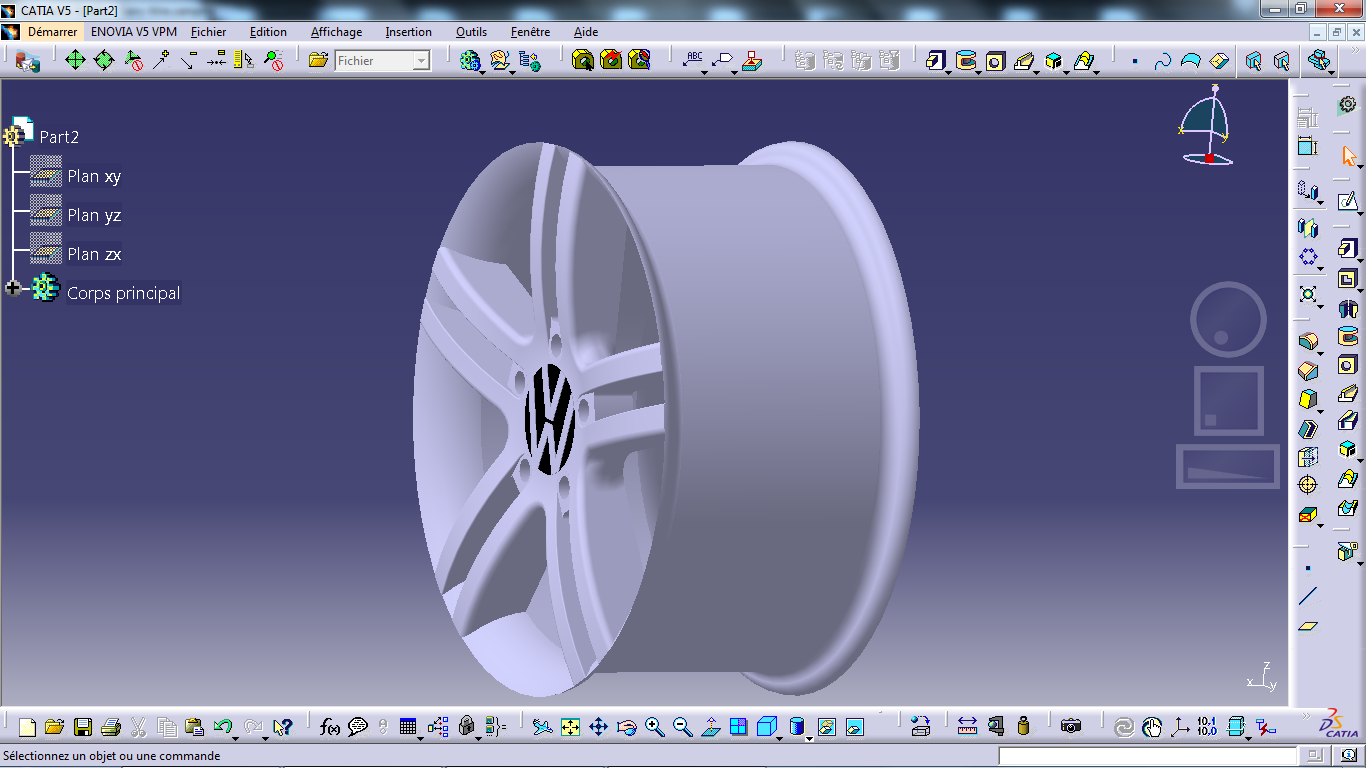This screenshot has width=1366, height=768.
Task: Click the Zoom In magnifier
Action: pos(654,727)
